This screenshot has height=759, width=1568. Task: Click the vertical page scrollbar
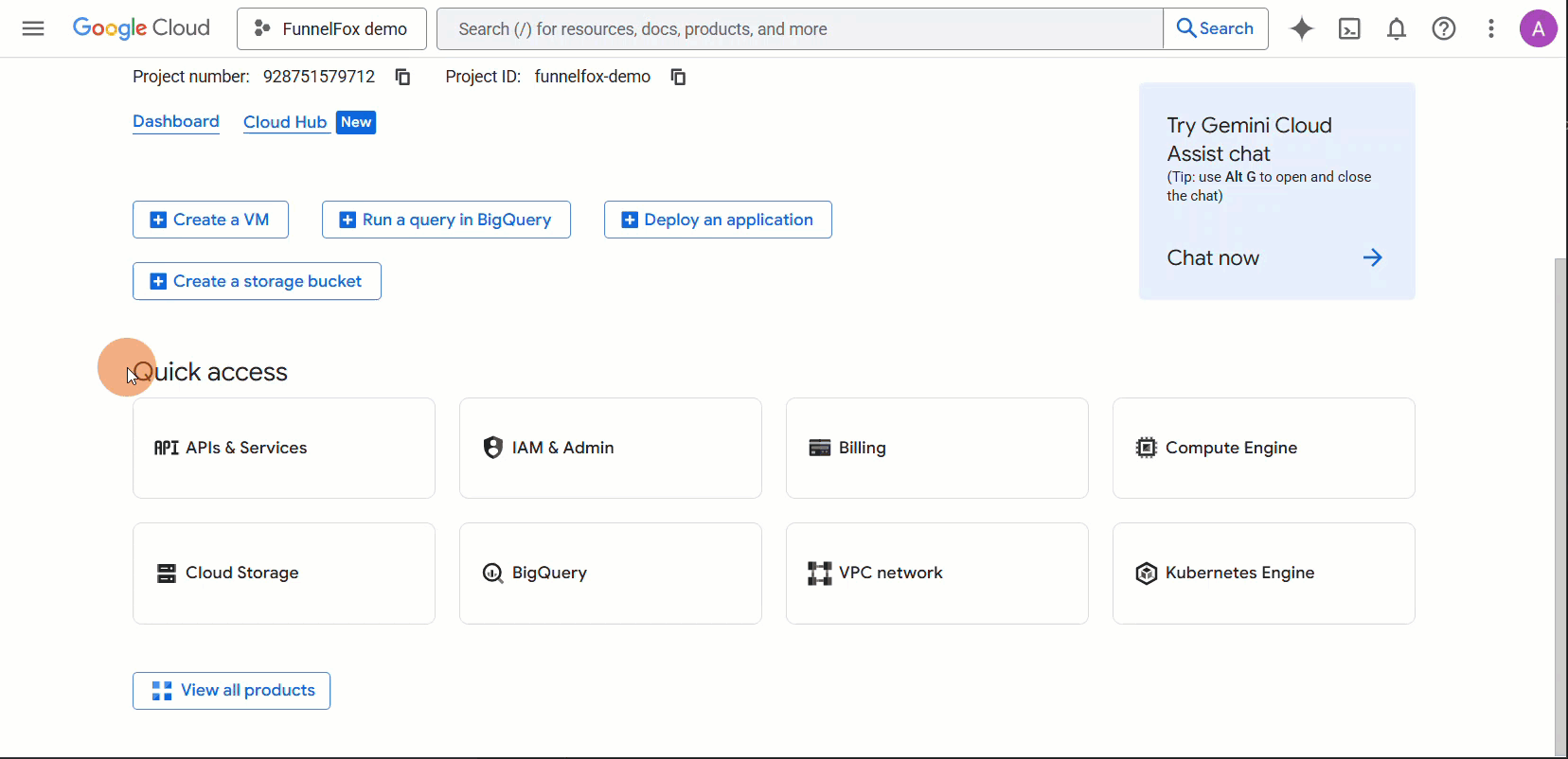tap(1560, 506)
